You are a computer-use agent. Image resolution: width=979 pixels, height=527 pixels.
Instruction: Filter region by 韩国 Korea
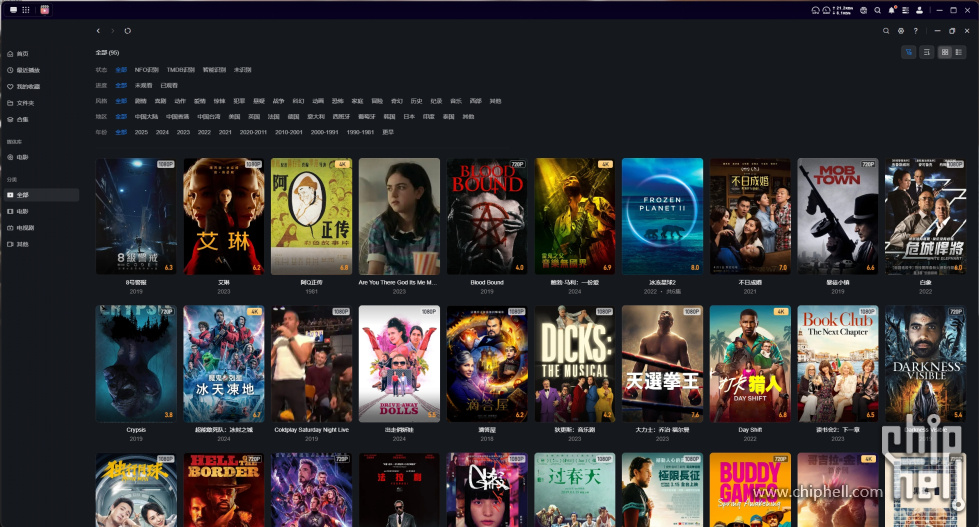click(389, 117)
